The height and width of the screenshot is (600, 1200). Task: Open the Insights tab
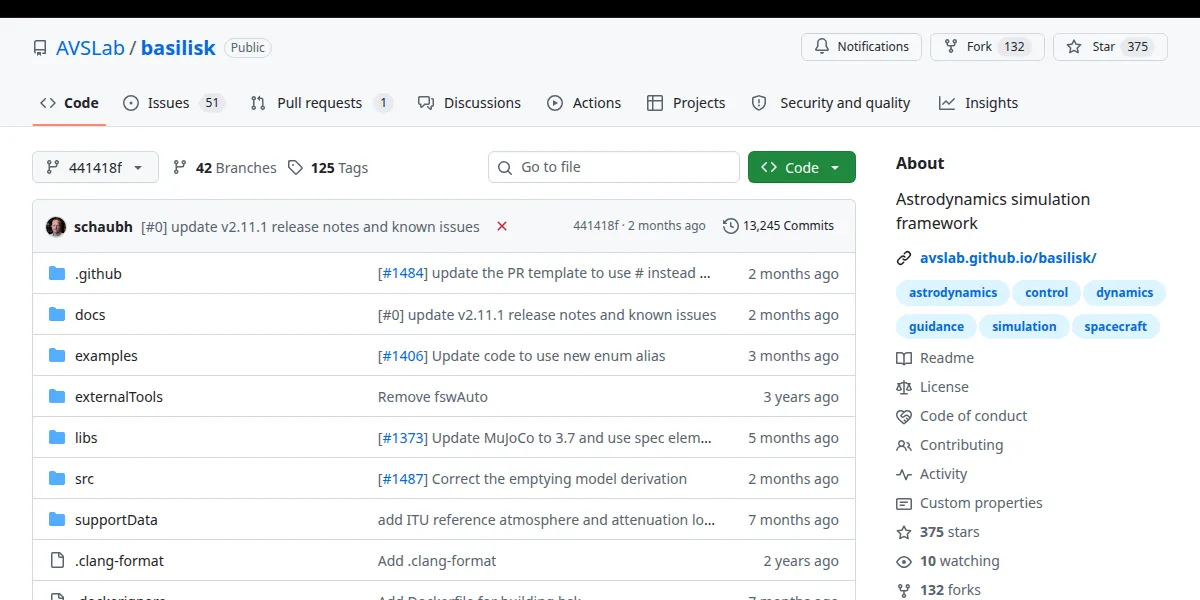click(x=978, y=103)
